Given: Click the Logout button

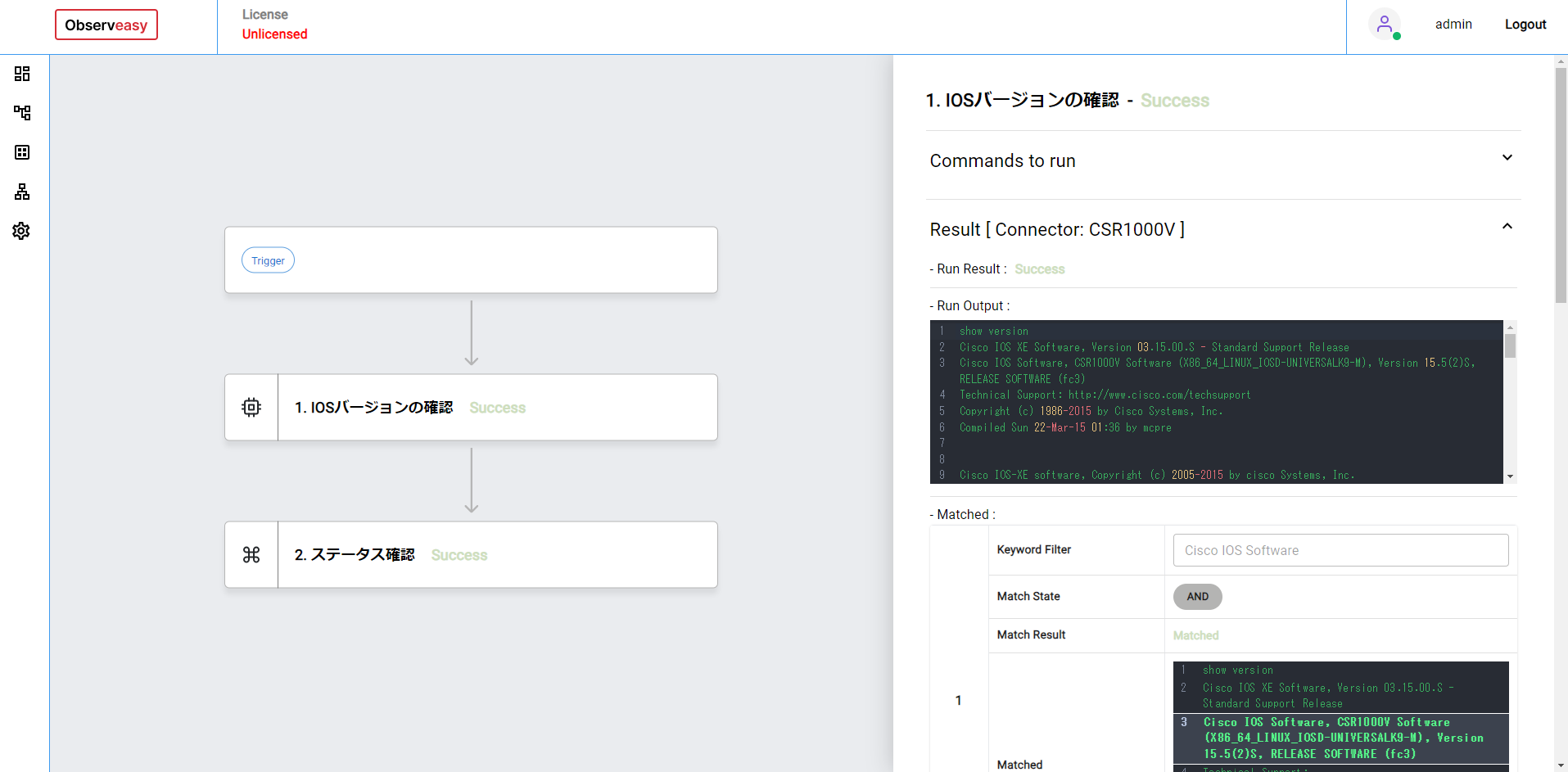Looking at the screenshot, I should click(1525, 24).
